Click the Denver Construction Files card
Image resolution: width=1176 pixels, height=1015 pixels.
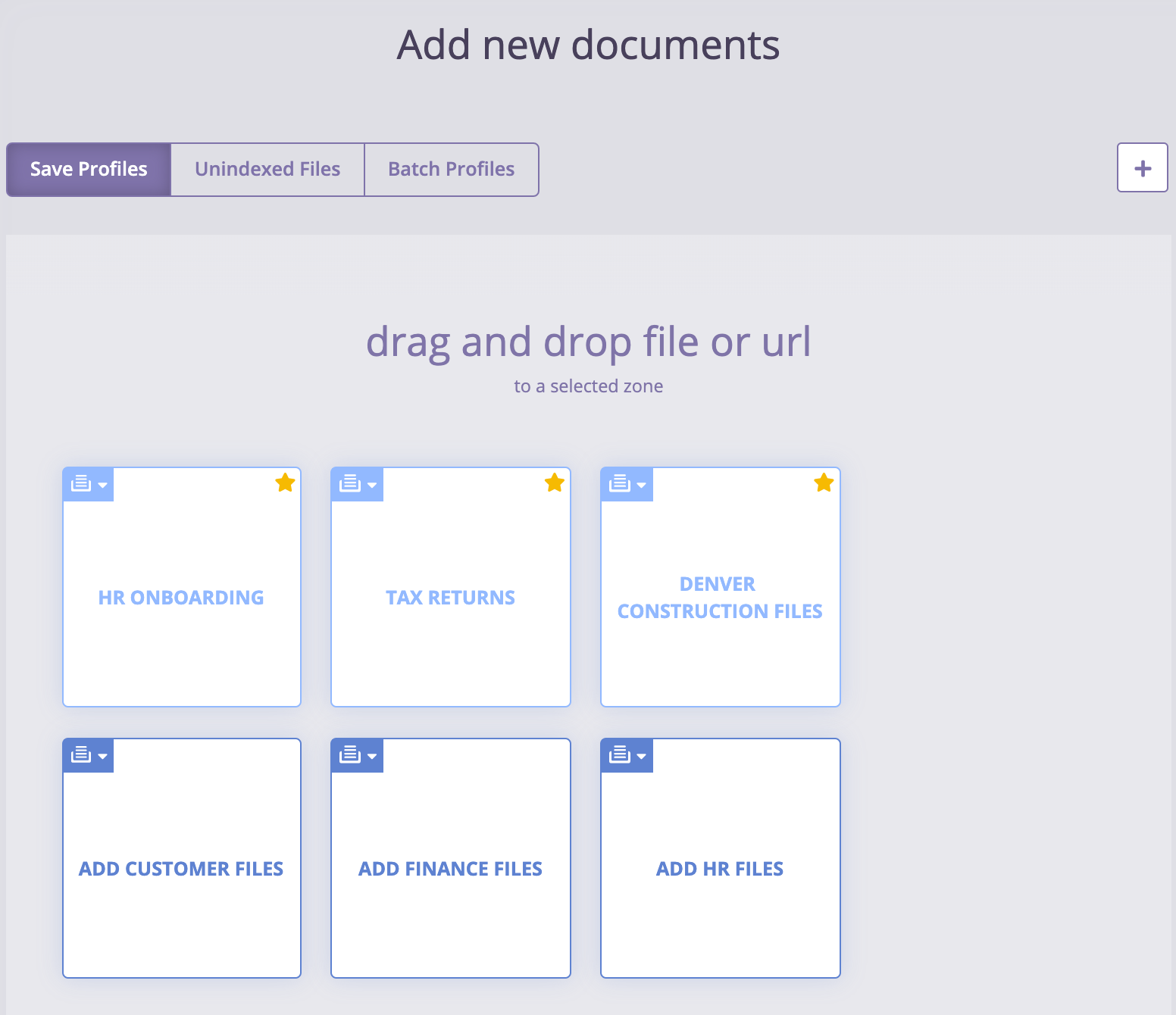pos(720,597)
